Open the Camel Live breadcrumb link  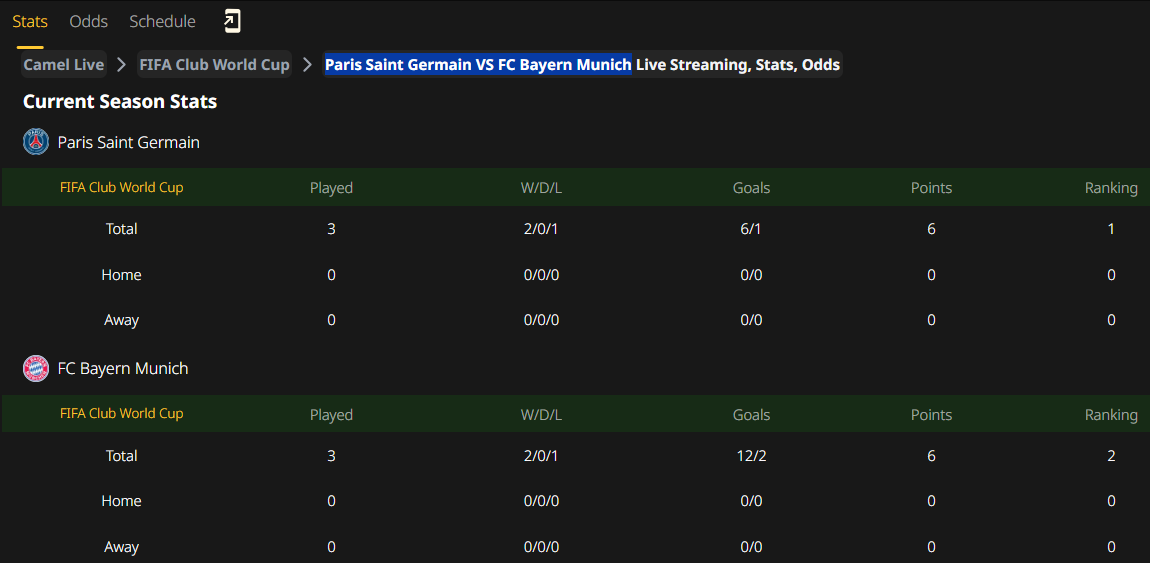point(64,65)
